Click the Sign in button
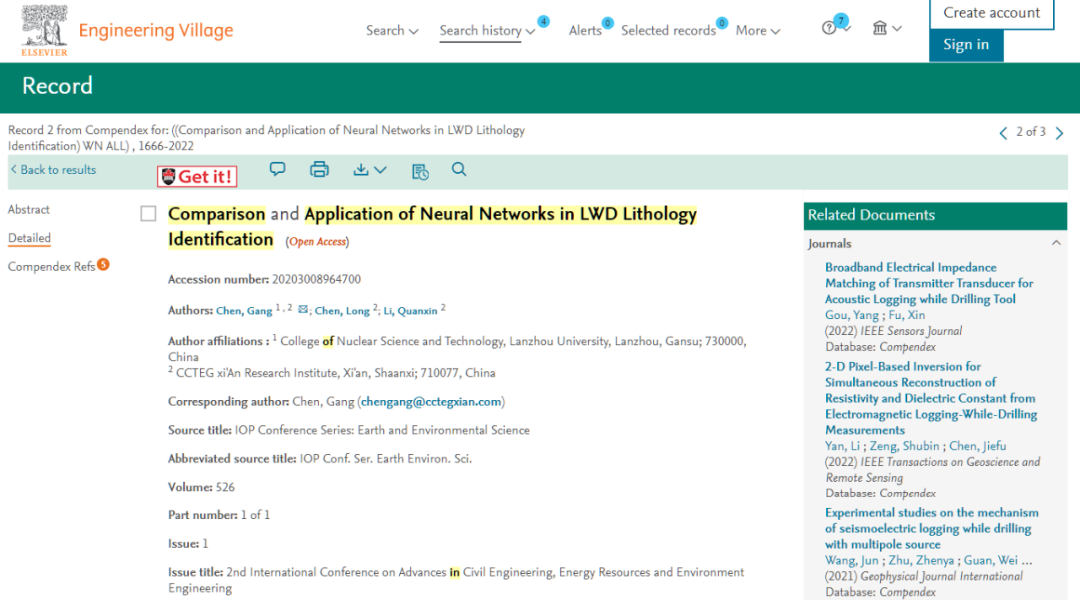Screen dimensions: 1080x600 966,45
